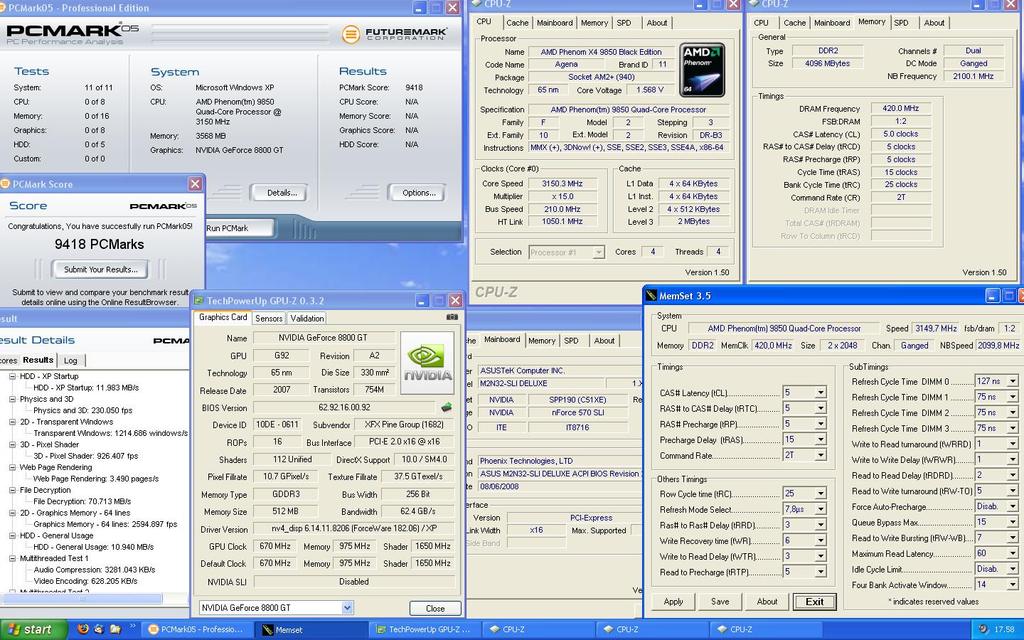Open the RAS# to CAS# Delay (tRTC) dropdown
1024x640 pixels.
pos(821,408)
